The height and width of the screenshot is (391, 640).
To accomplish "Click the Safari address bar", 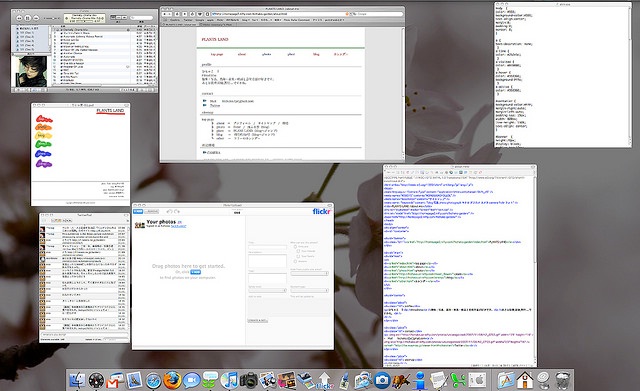I will [x=280, y=14].
